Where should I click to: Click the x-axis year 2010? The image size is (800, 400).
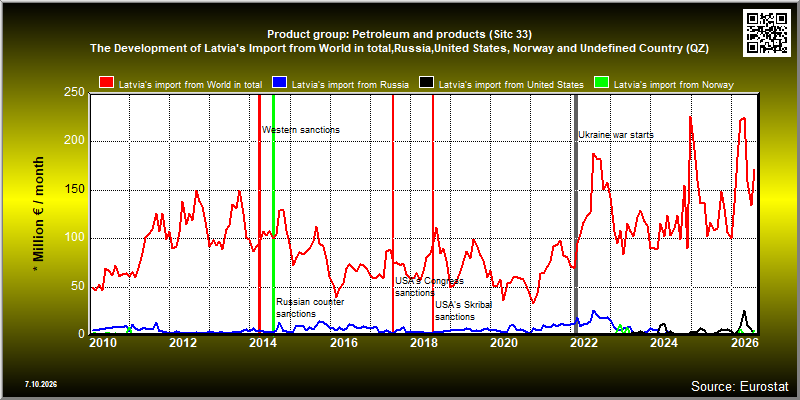point(104,343)
